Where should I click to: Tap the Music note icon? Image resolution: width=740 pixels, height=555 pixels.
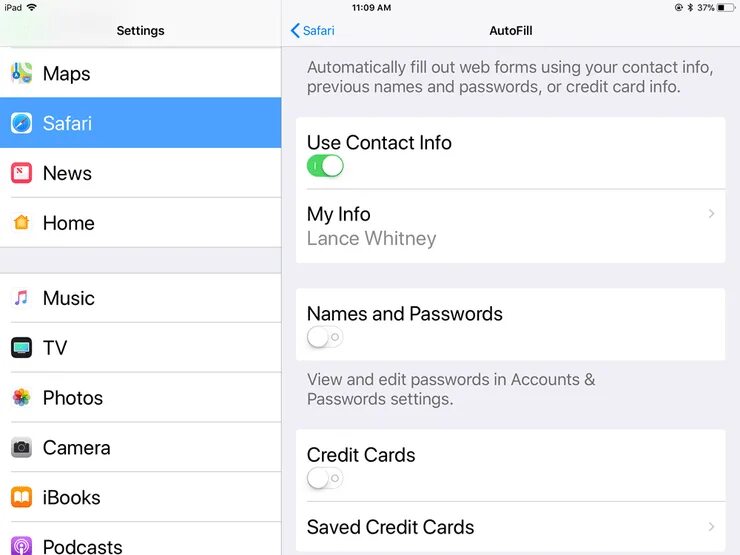[x=21, y=298]
